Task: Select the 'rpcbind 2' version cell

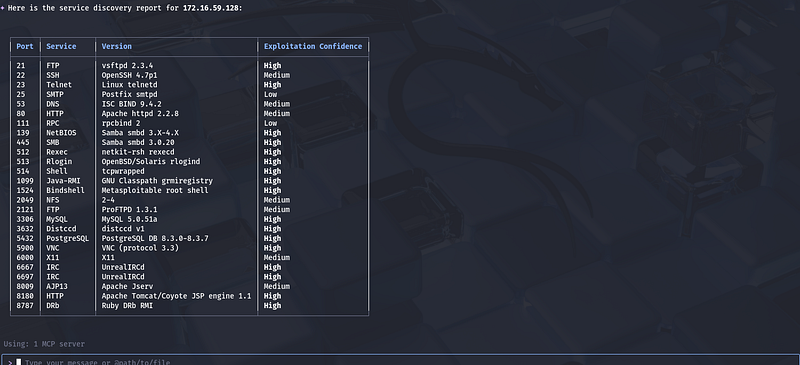Action: pos(121,123)
